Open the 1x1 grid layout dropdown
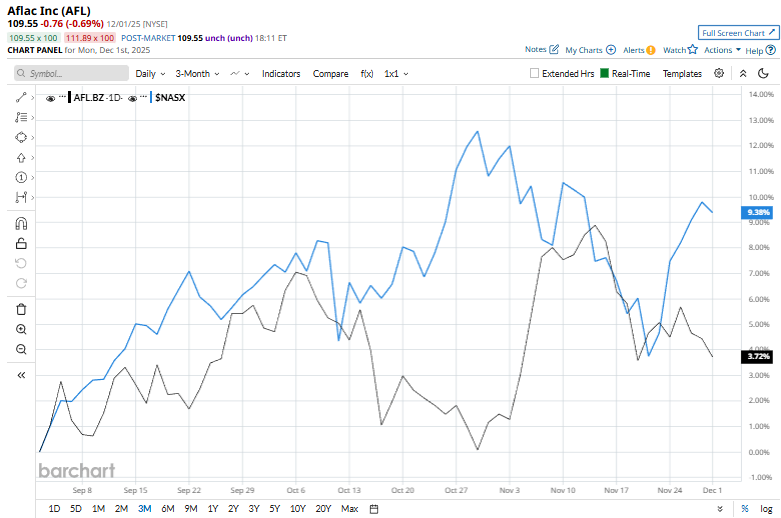Image resolution: width=781 pixels, height=518 pixels. click(x=396, y=74)
